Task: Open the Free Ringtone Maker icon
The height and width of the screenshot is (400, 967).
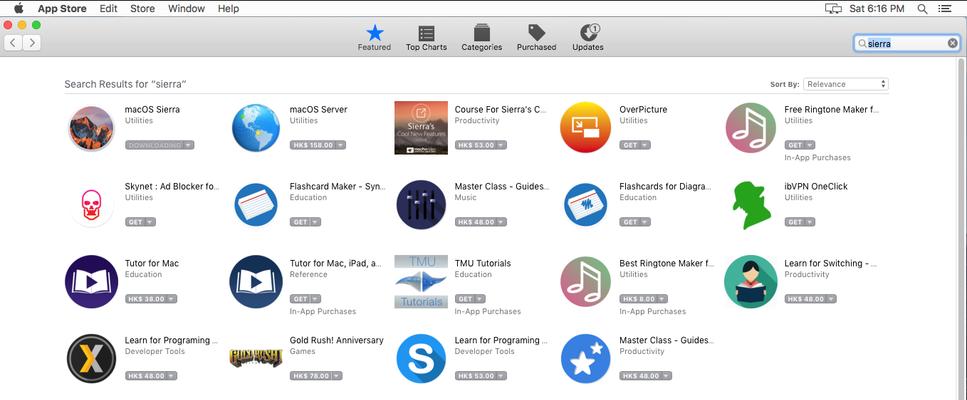Action: click(x=751, y=128)
